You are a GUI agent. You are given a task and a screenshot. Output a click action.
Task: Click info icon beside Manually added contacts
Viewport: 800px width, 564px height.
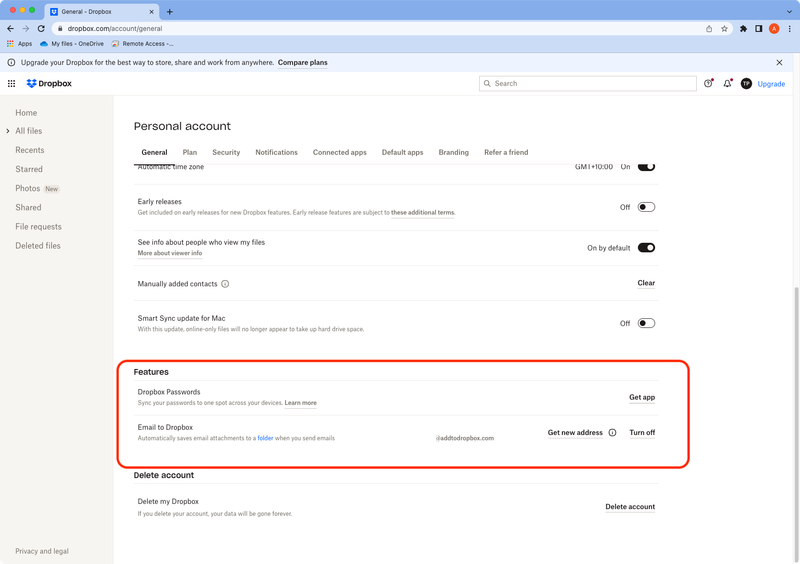pyautogui.click(x=225, y=284)
